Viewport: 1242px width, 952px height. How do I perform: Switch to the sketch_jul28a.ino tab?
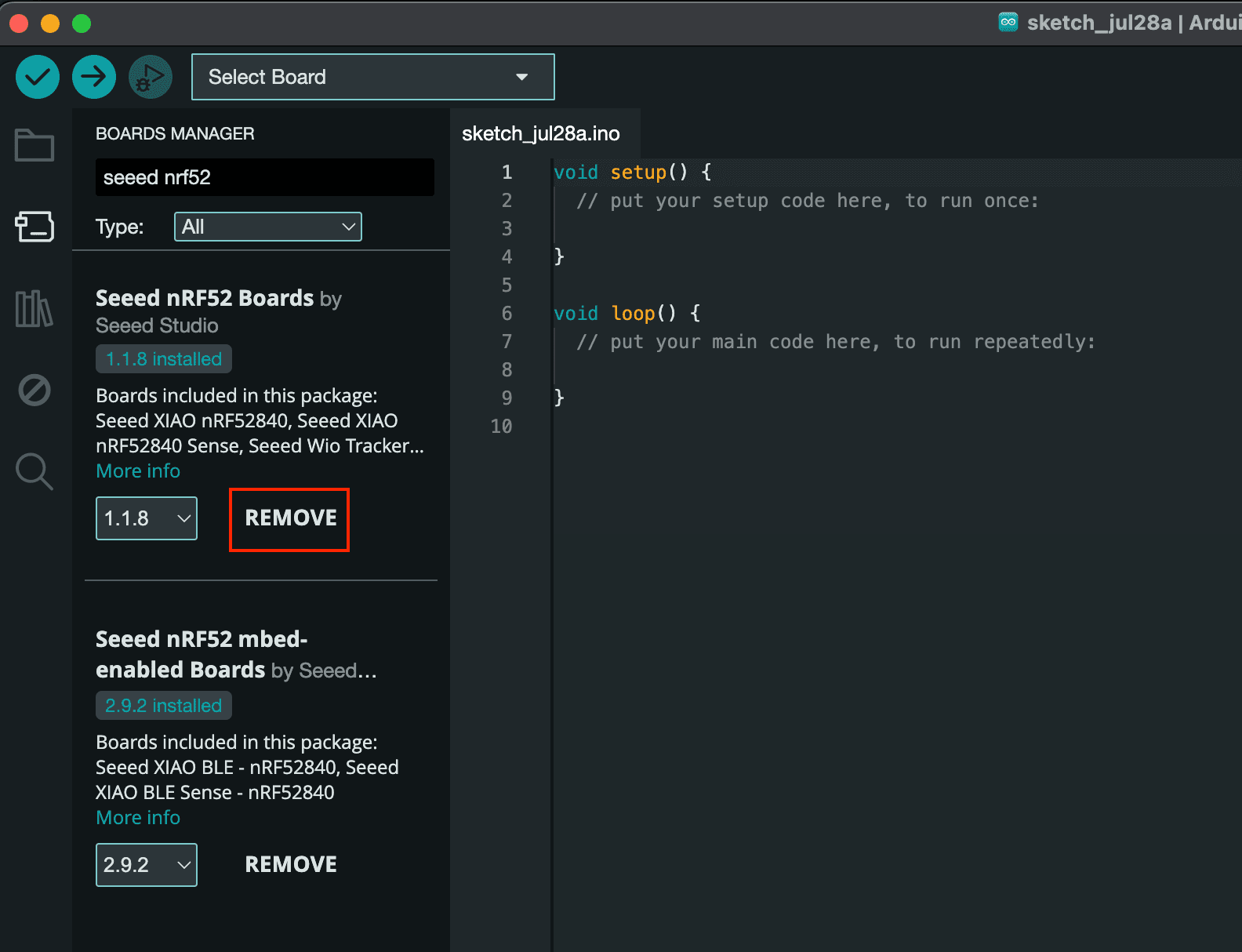point(541,133)
